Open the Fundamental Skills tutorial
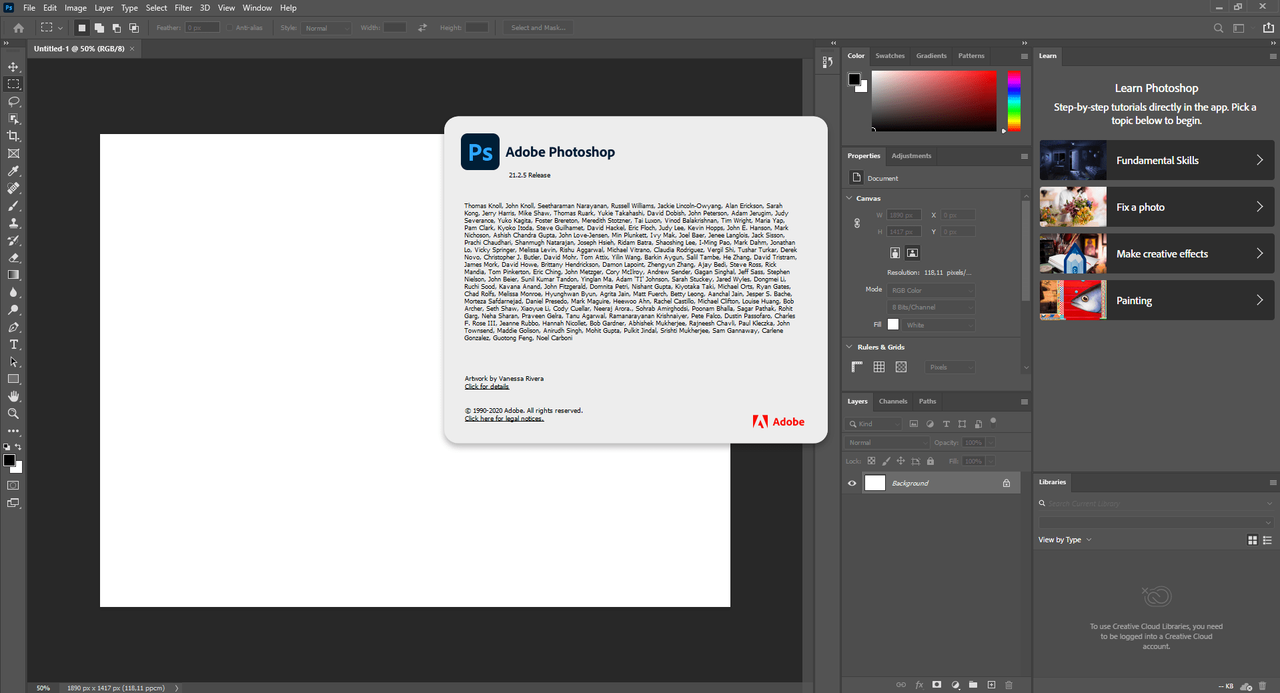Image resolution: width=1280 pixels, height=693 pixels. pos(1157,160)
